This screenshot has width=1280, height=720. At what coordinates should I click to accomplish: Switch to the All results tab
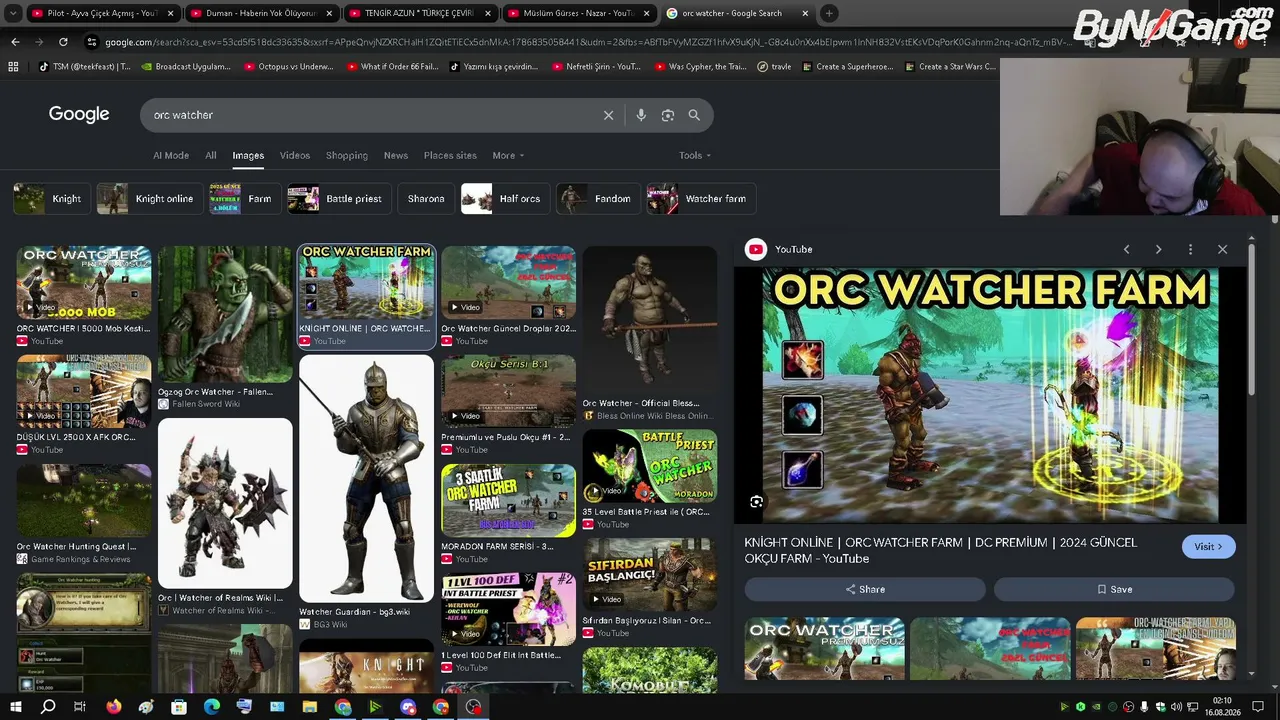point(211,155)
